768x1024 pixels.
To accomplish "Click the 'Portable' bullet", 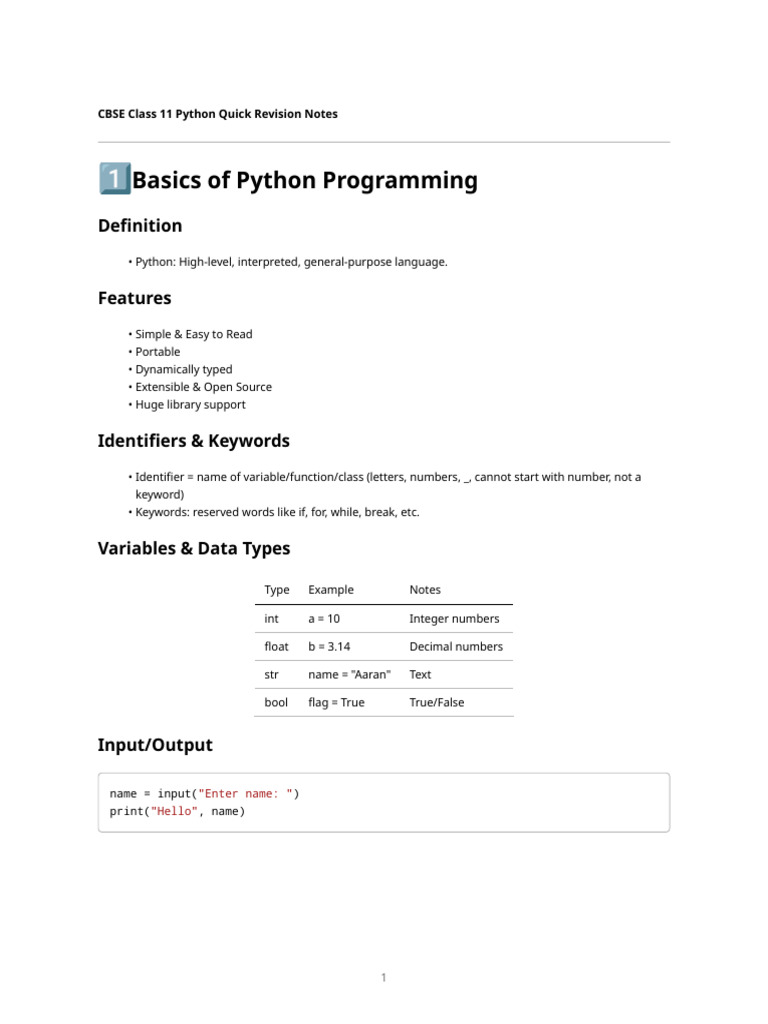I will tap(157, 352).
